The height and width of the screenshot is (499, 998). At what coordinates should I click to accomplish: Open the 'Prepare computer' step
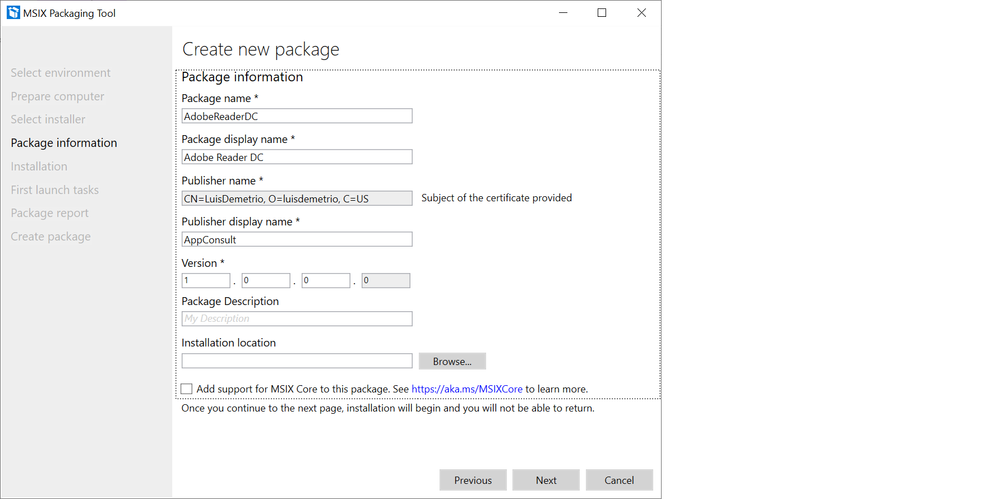[x=57, y=96]
